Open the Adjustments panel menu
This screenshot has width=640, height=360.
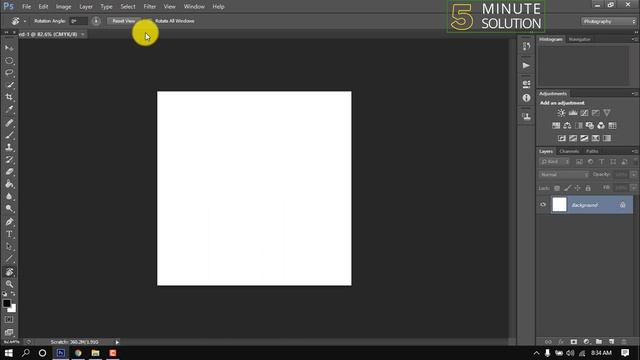[634, 94]
